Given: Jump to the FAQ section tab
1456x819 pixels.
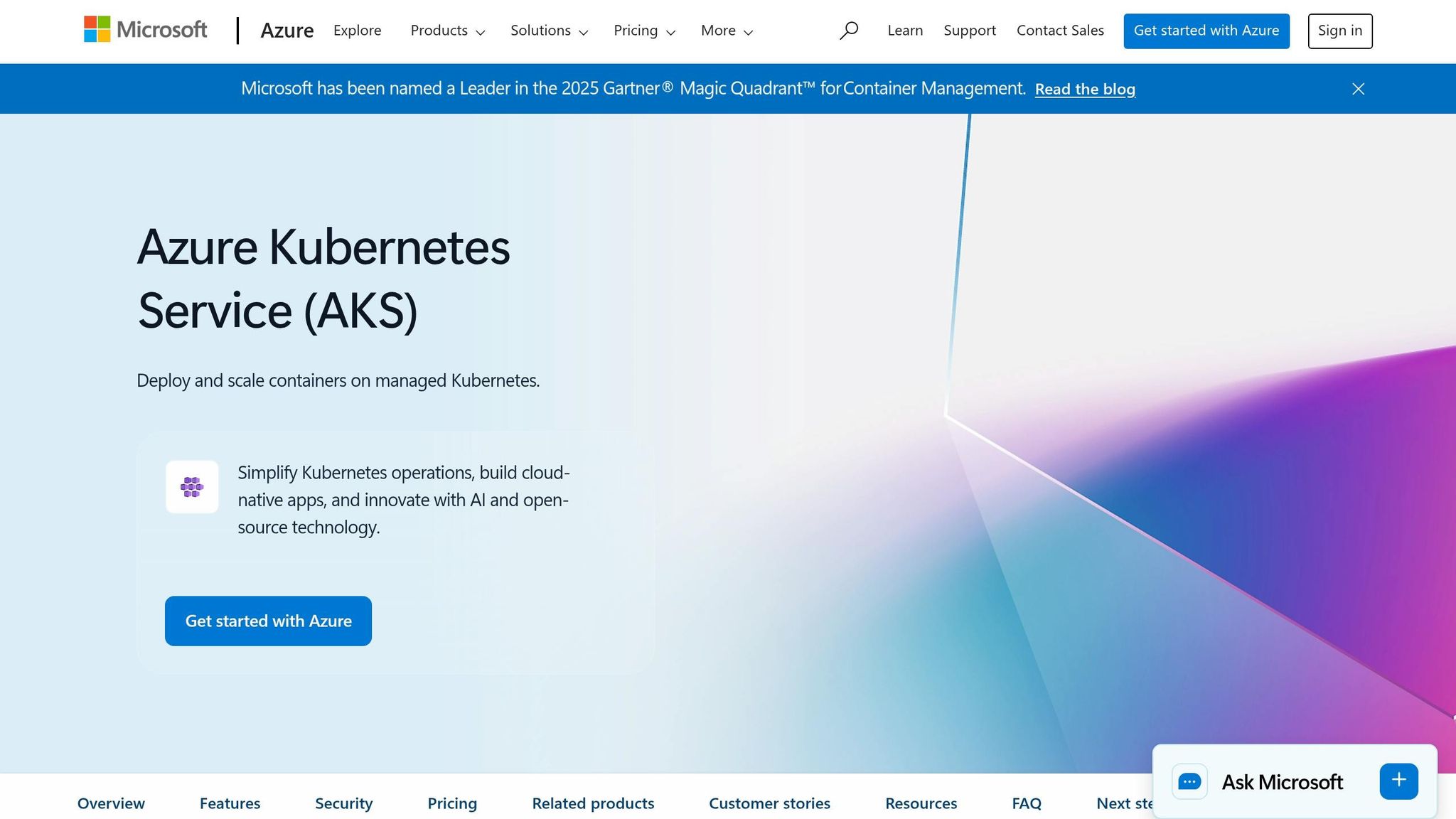Looking at the screenshot, I should 1027,803.
